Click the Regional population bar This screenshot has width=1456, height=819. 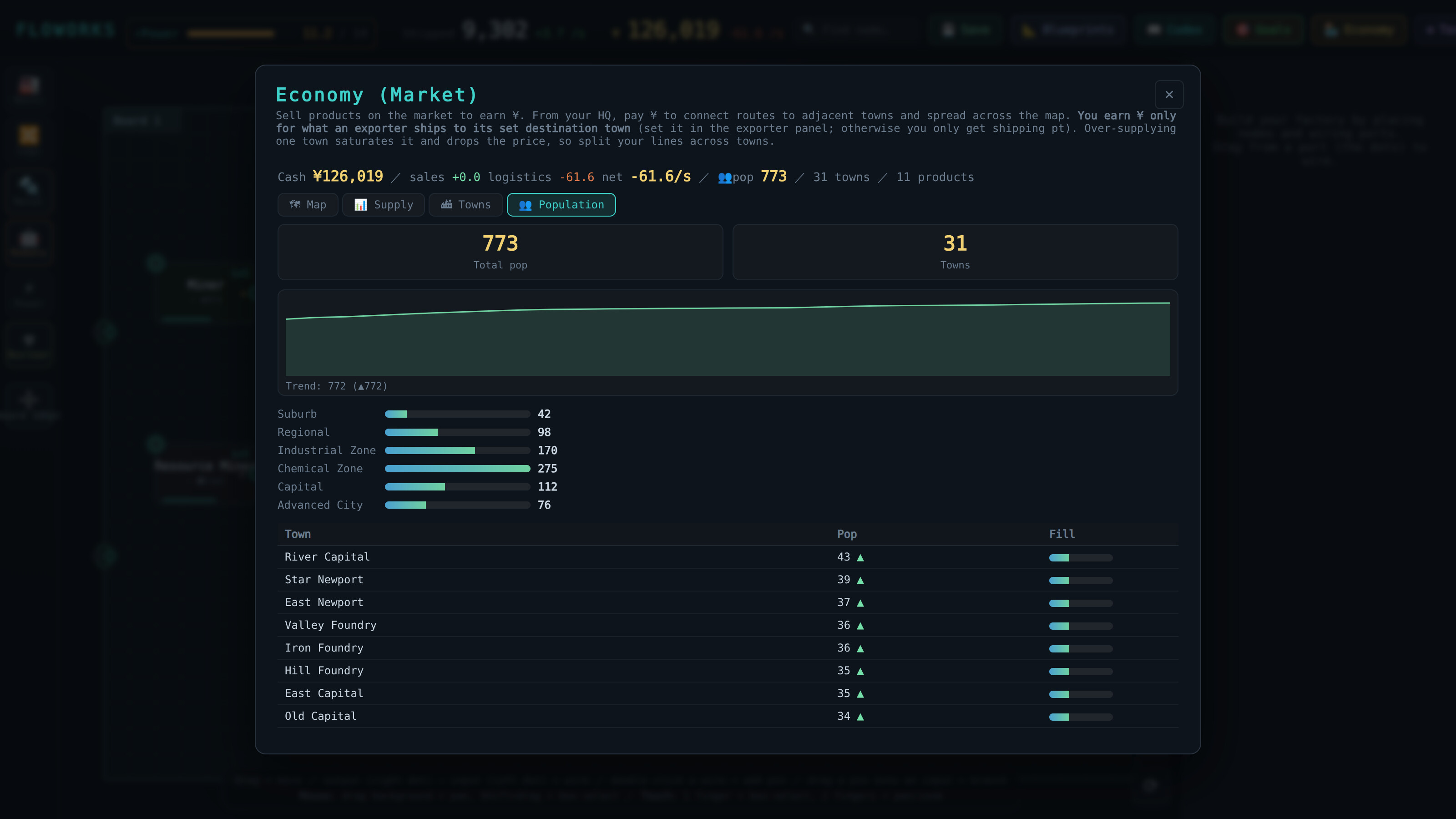tap(457, 432)
